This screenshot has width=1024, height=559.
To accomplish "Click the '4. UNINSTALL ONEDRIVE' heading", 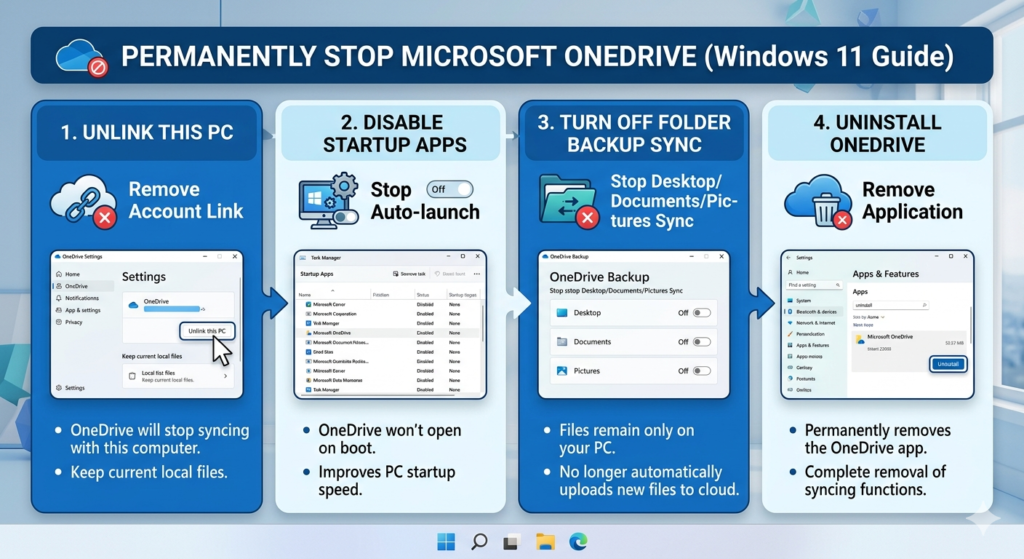I will 877,133.
